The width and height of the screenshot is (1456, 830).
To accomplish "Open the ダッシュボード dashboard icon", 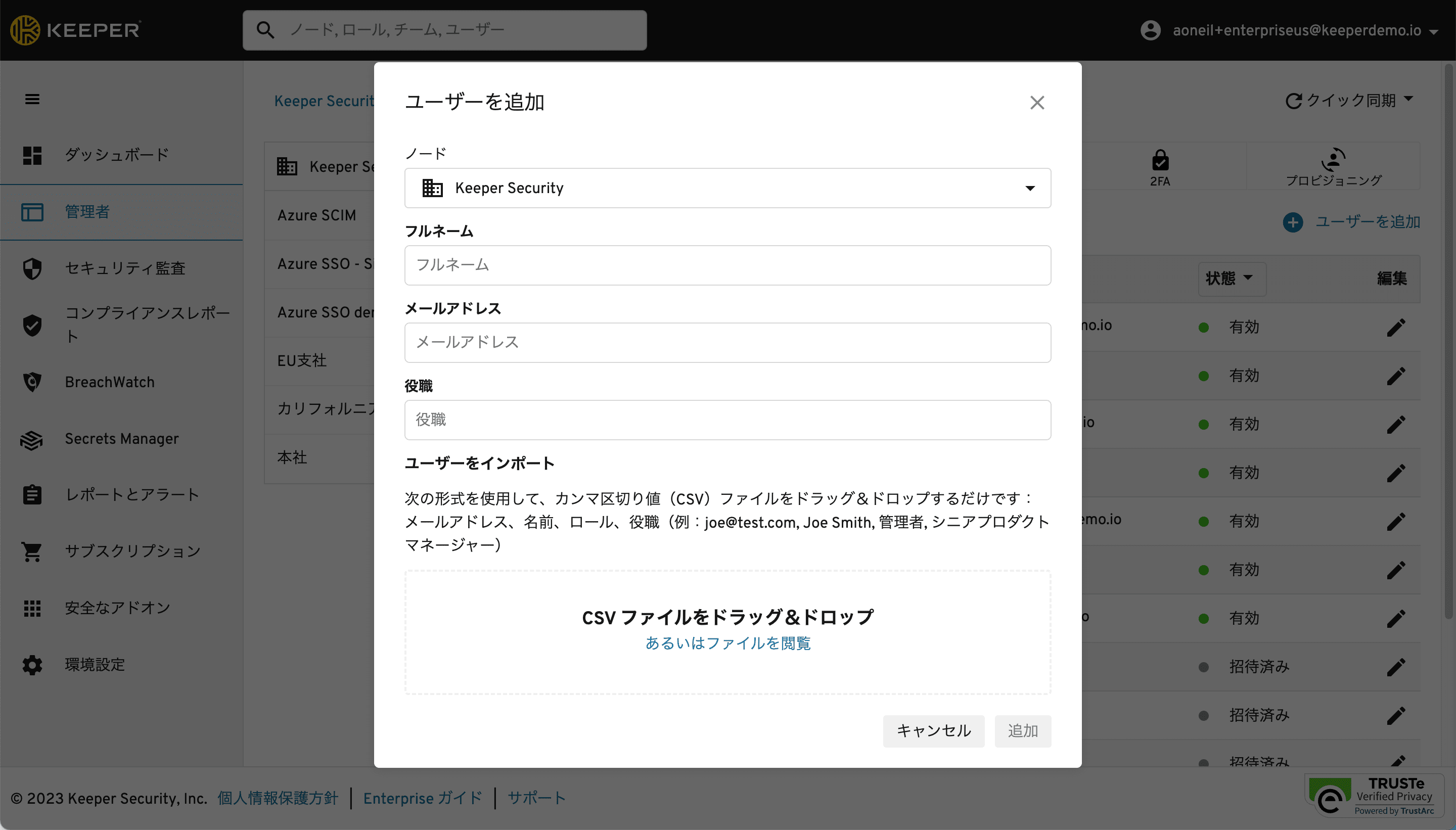I will [32, 155].
